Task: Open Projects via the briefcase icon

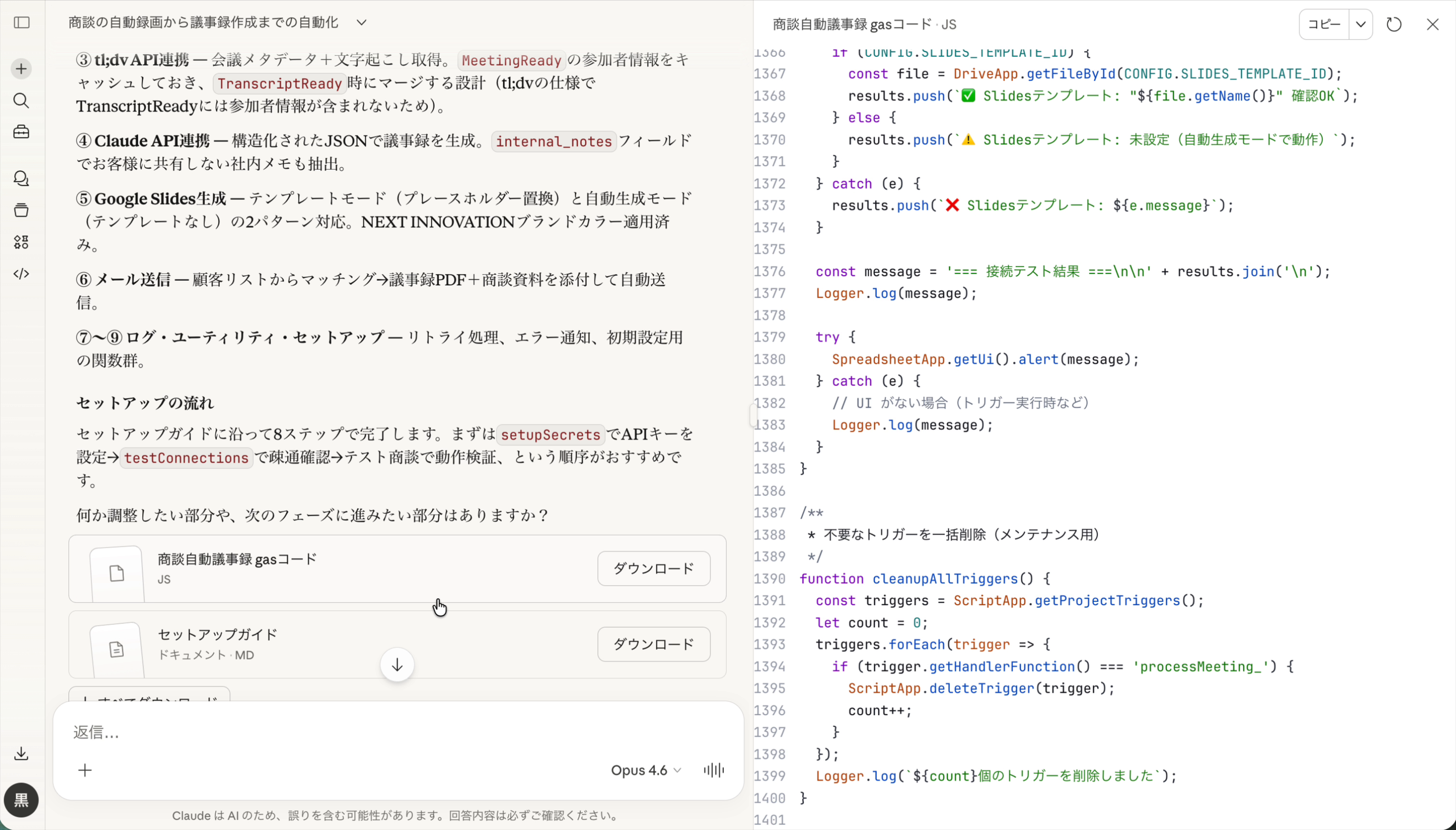Action: point(21,132)
